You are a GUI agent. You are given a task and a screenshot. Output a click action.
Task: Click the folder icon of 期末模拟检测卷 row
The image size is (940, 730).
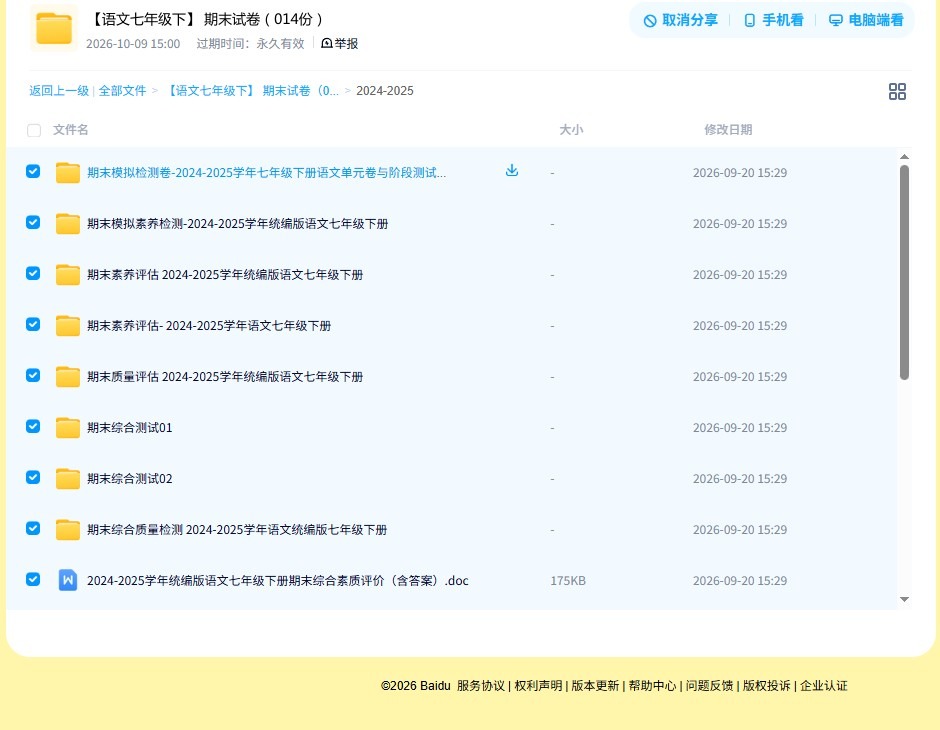coord(68,173)
